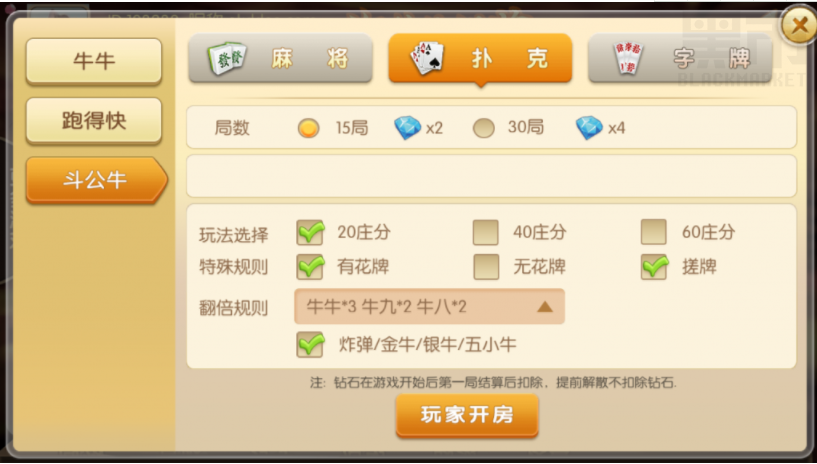The width and height of the screenshot is (817, 464).
Task: Click the character cards icon on 字牌
Action: pyautogui.click(x=628, y=58)
